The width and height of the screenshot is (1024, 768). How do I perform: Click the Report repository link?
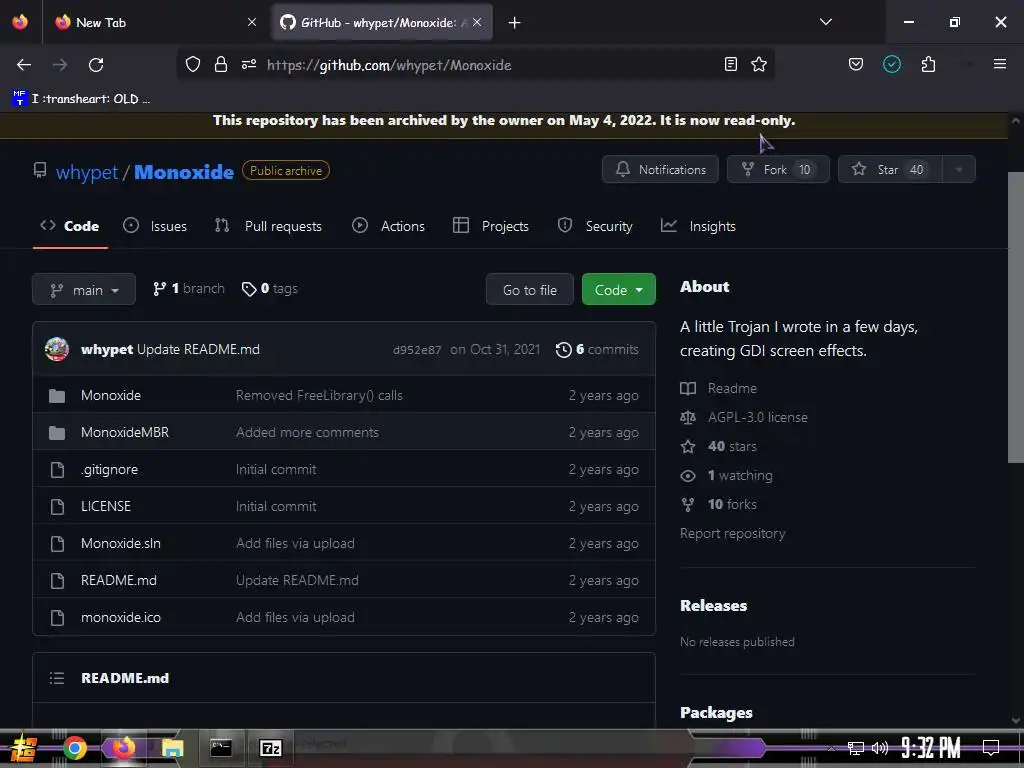click(733, 534)
